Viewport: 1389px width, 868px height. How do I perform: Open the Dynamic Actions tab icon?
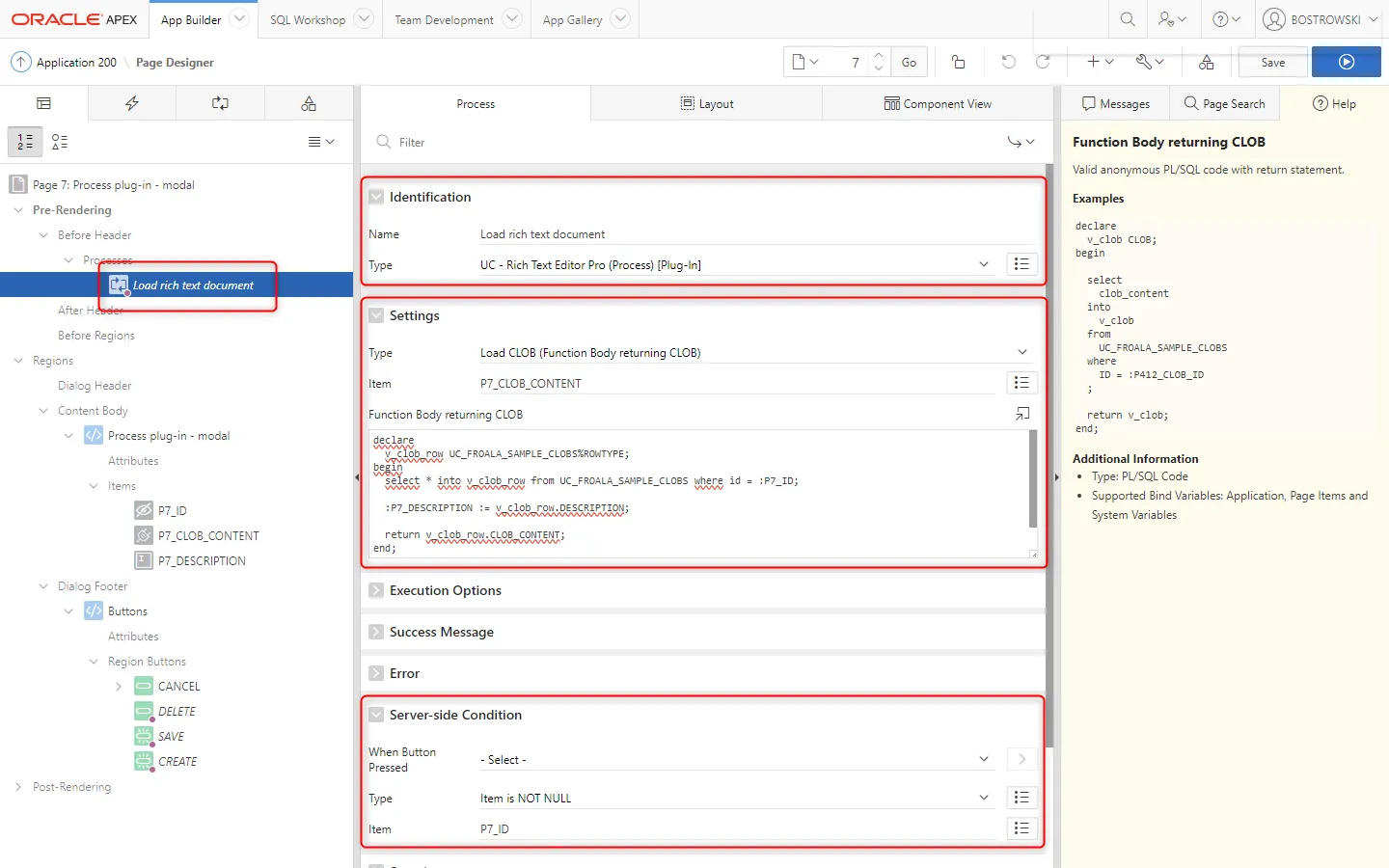[132, 103]
